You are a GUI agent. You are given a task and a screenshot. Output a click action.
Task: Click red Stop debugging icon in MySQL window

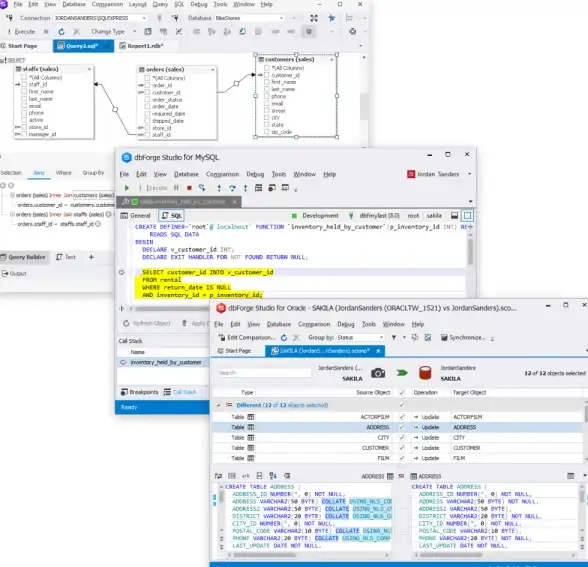pos(189,188)
